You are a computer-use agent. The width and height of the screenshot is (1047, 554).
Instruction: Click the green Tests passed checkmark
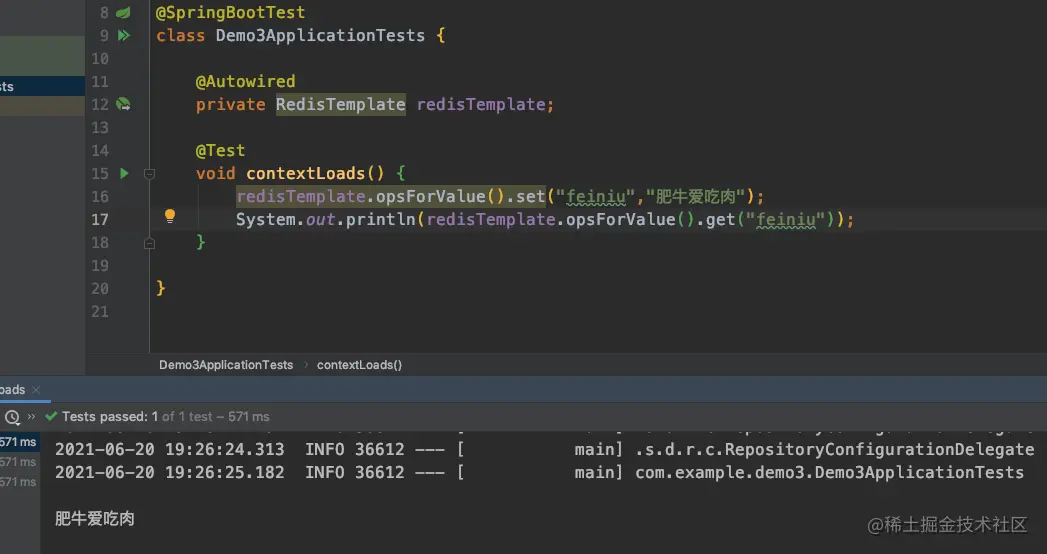51,417
